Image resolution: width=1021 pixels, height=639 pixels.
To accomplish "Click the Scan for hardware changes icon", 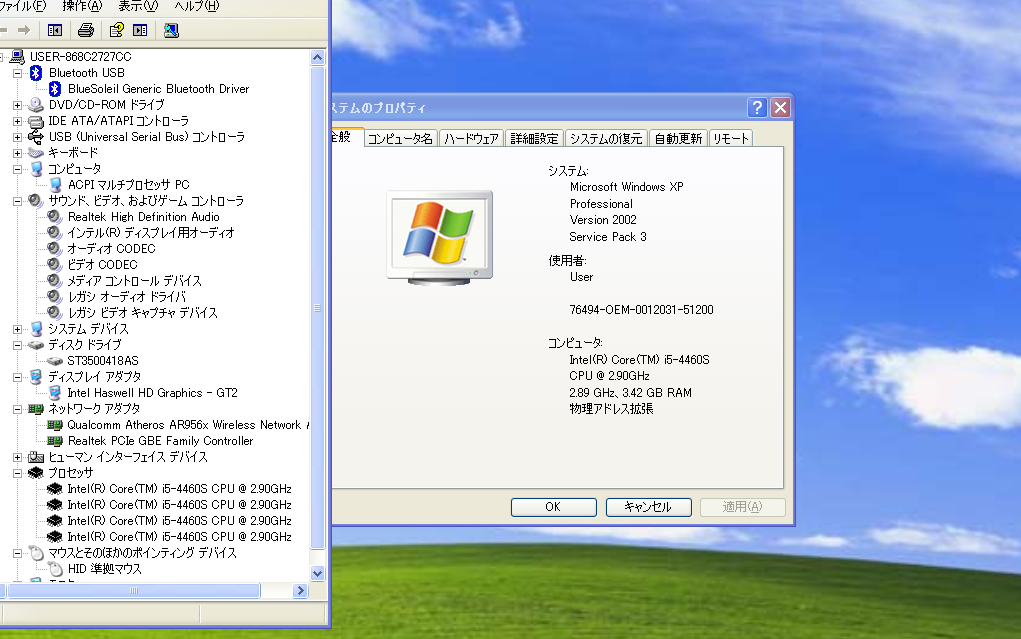I will point(171,30).
